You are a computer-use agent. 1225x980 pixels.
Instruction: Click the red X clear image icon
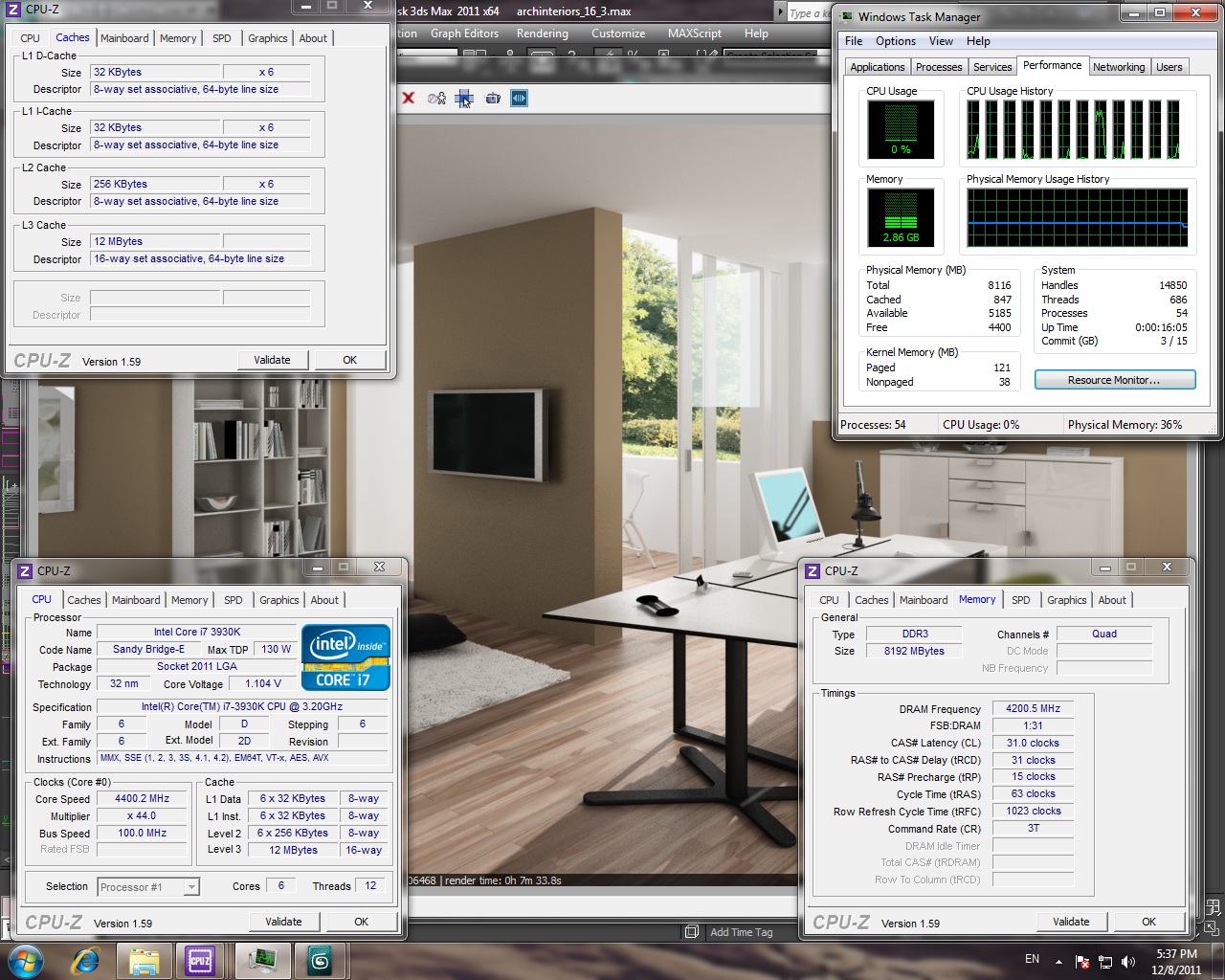[409, 98]
